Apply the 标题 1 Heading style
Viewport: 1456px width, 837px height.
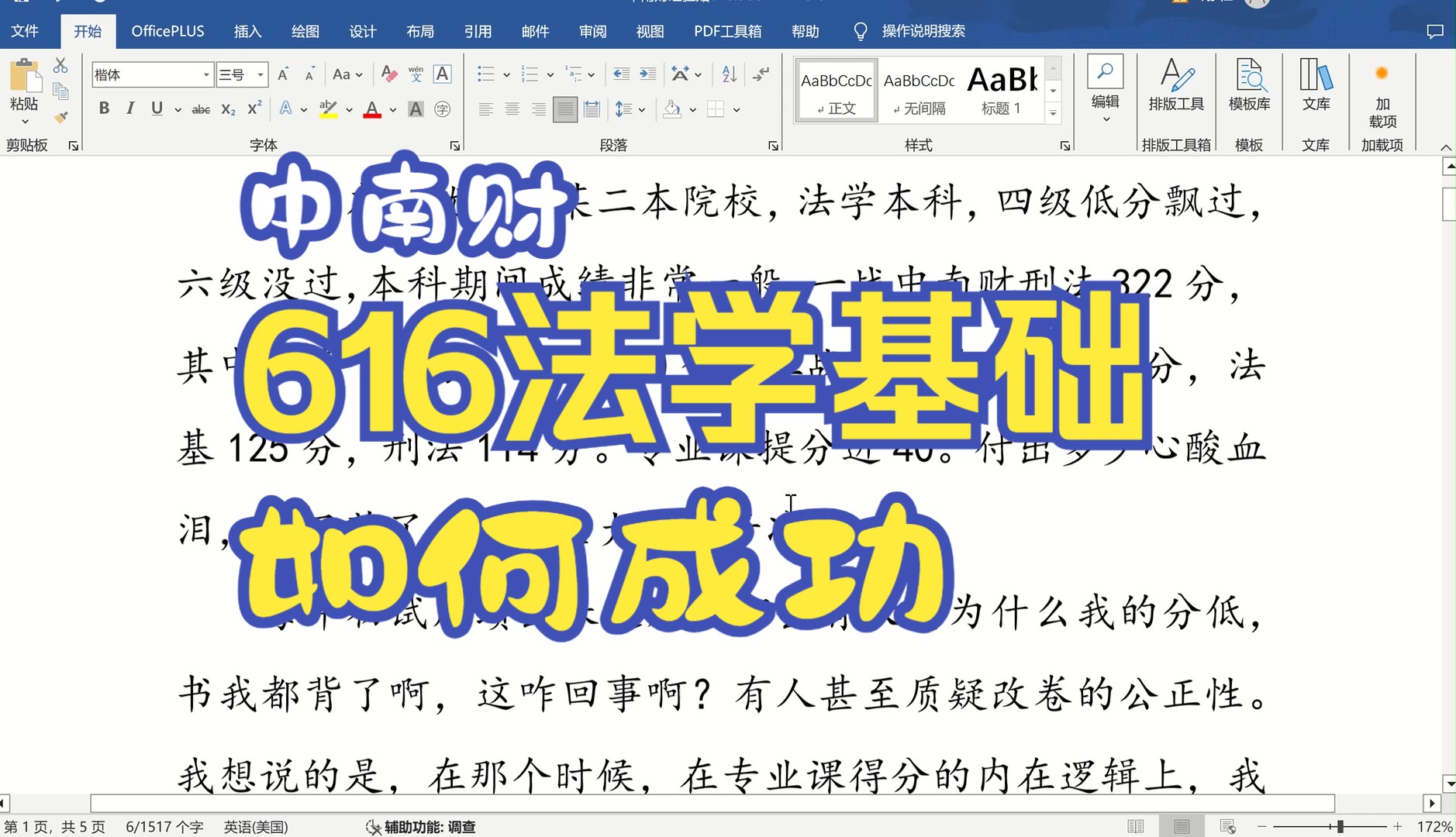click(1002, 90)
